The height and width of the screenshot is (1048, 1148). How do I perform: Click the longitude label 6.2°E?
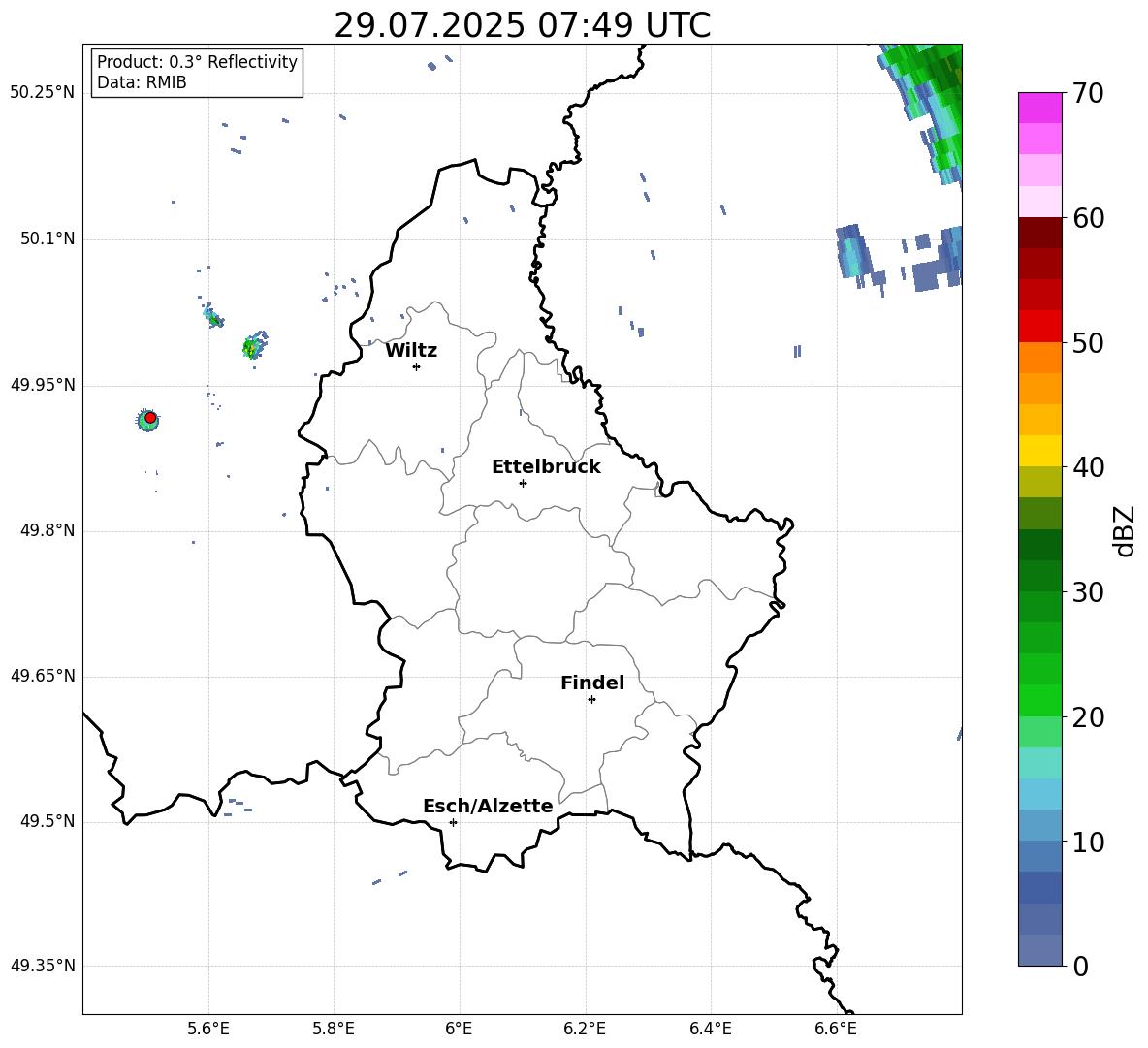pyautogui.click(x=585, y=1029)
